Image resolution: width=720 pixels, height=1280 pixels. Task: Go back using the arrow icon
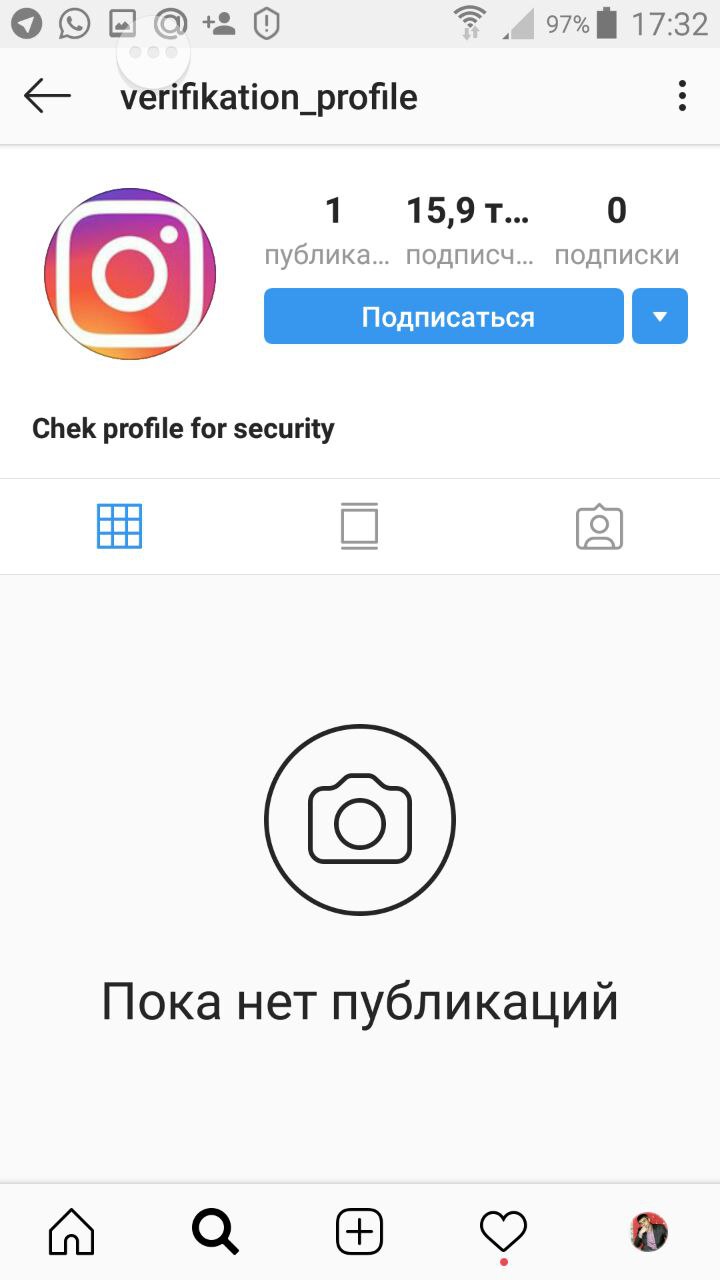click(x=47, y=97)
